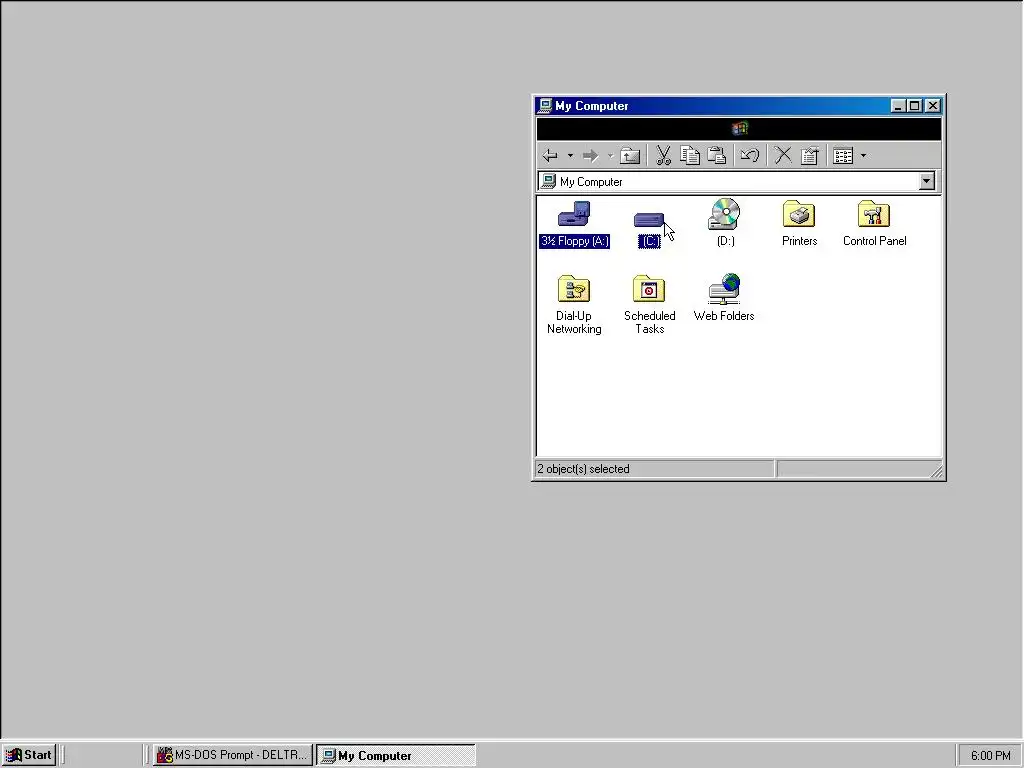Viewport: 1024px width, 768px height.
Task: Open the Start menu
Action: pos(29,755)
